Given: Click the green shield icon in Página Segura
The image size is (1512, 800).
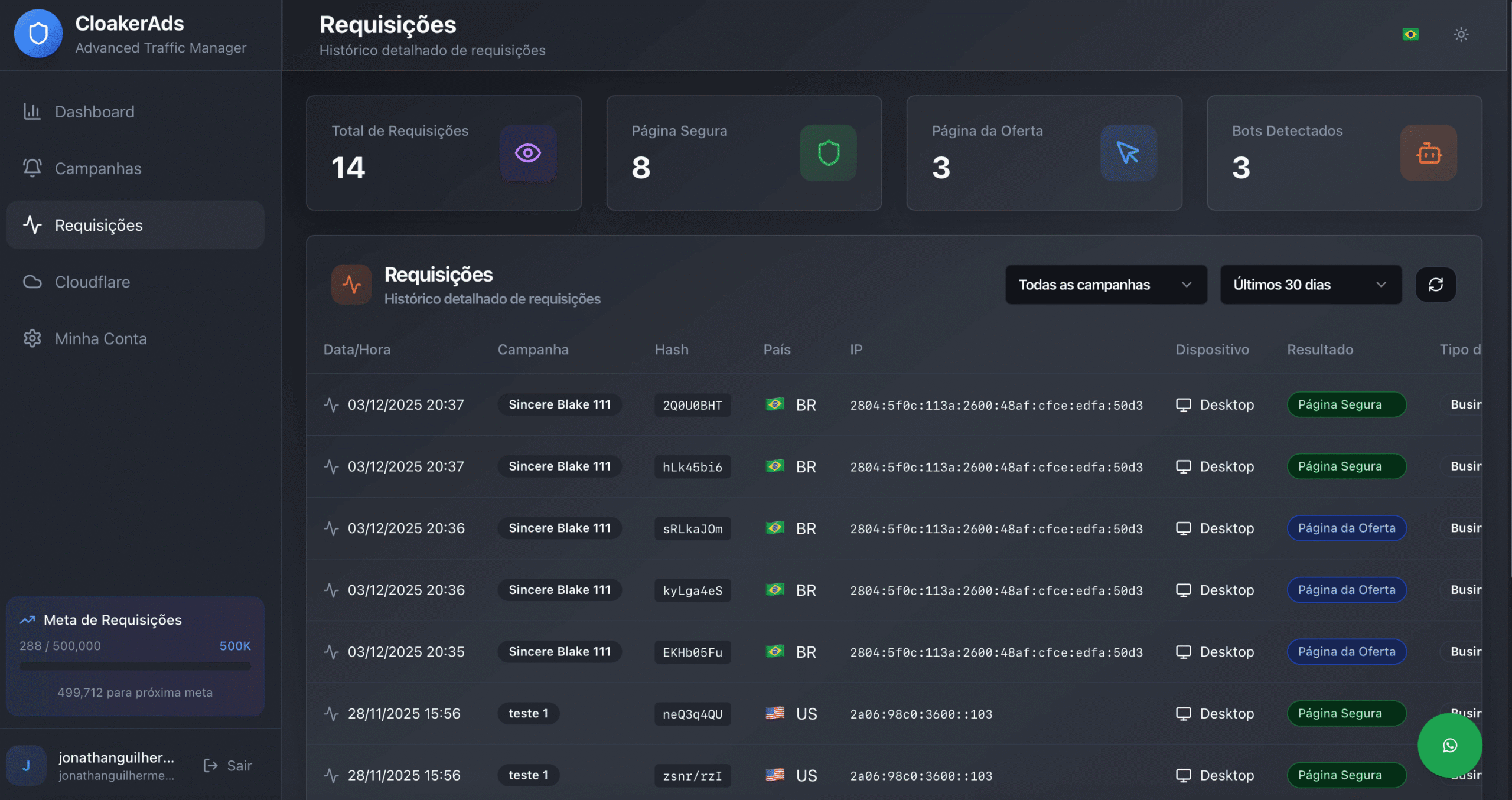Looking at the screenshot, I should point(828,153).
